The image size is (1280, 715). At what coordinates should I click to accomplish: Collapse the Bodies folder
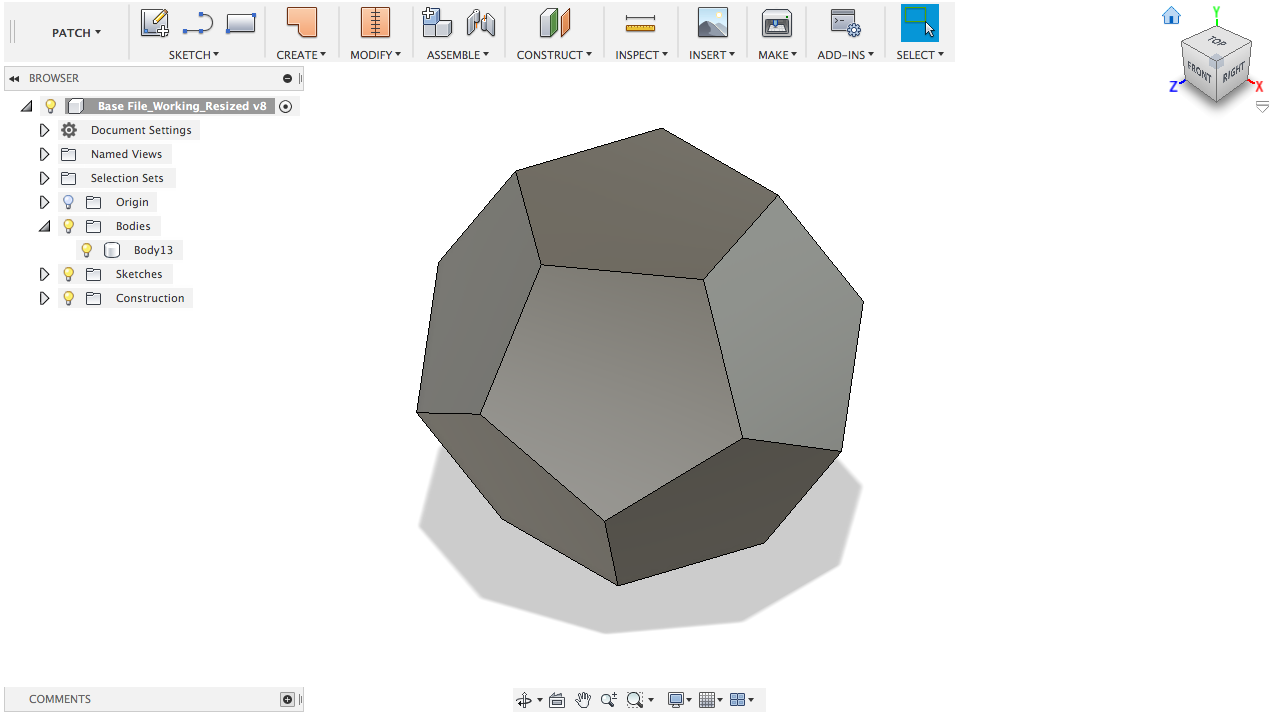point(44,226)
